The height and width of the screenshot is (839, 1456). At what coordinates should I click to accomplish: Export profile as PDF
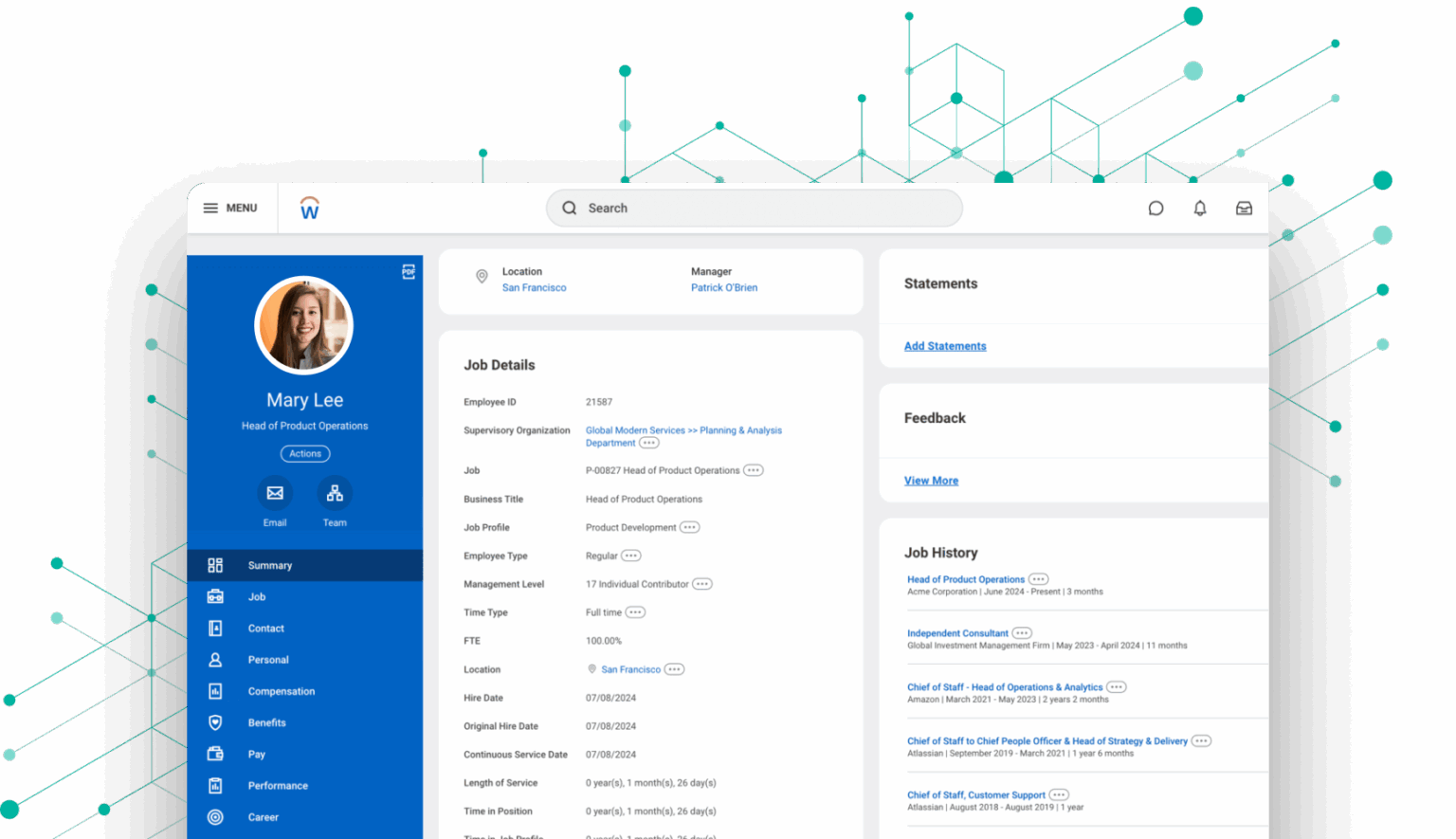click(408, 271)
